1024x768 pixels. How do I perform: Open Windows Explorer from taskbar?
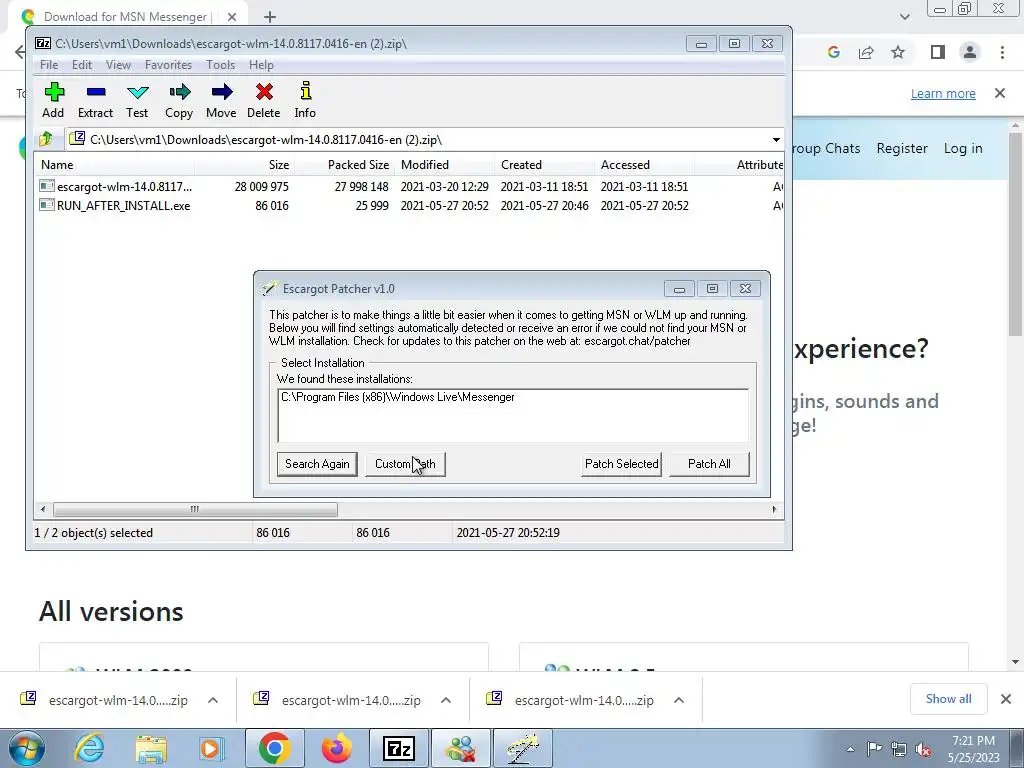coord(151,748)
